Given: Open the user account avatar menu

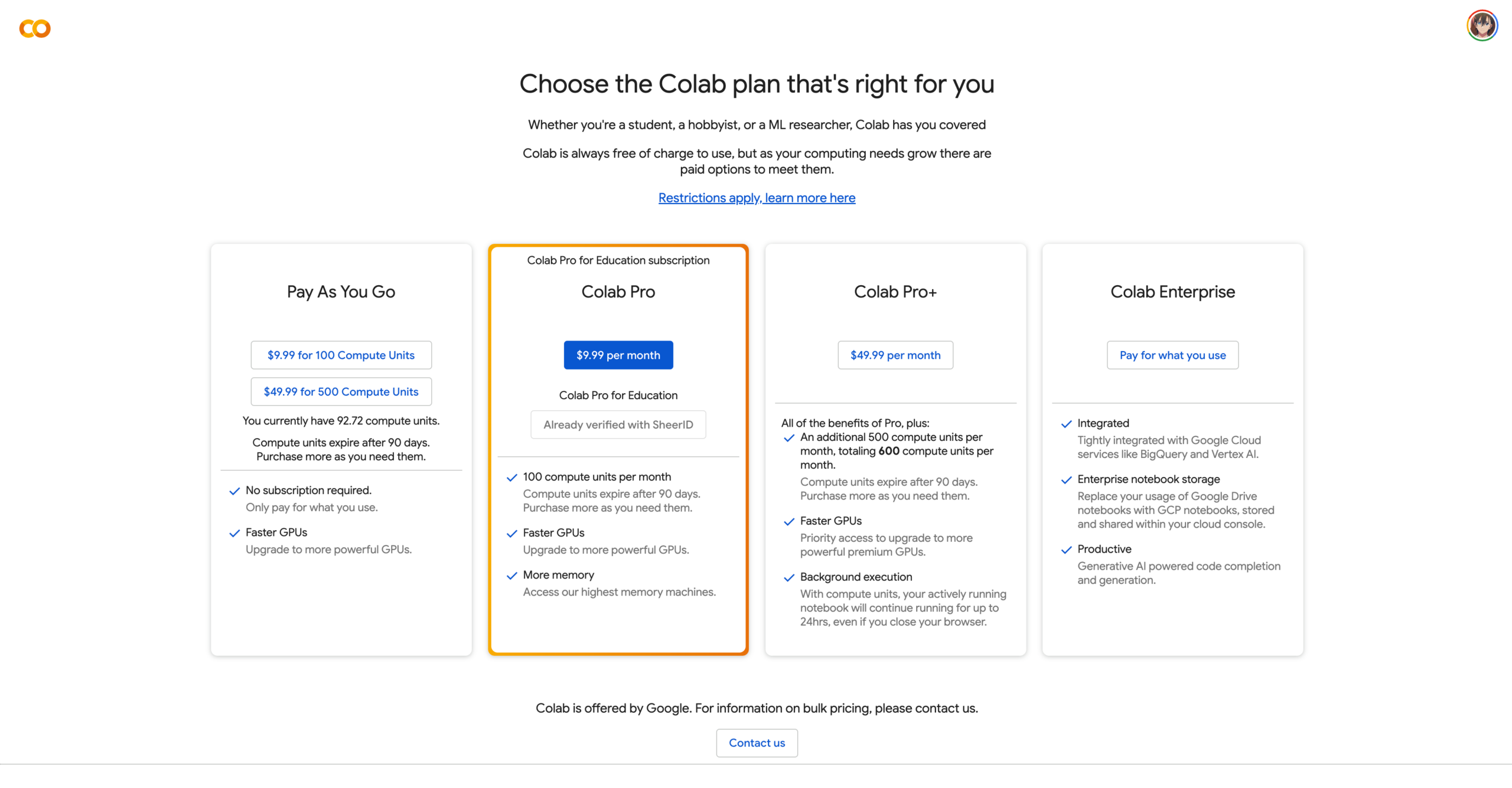Looking at the screenshot, I should [1481, 26].
